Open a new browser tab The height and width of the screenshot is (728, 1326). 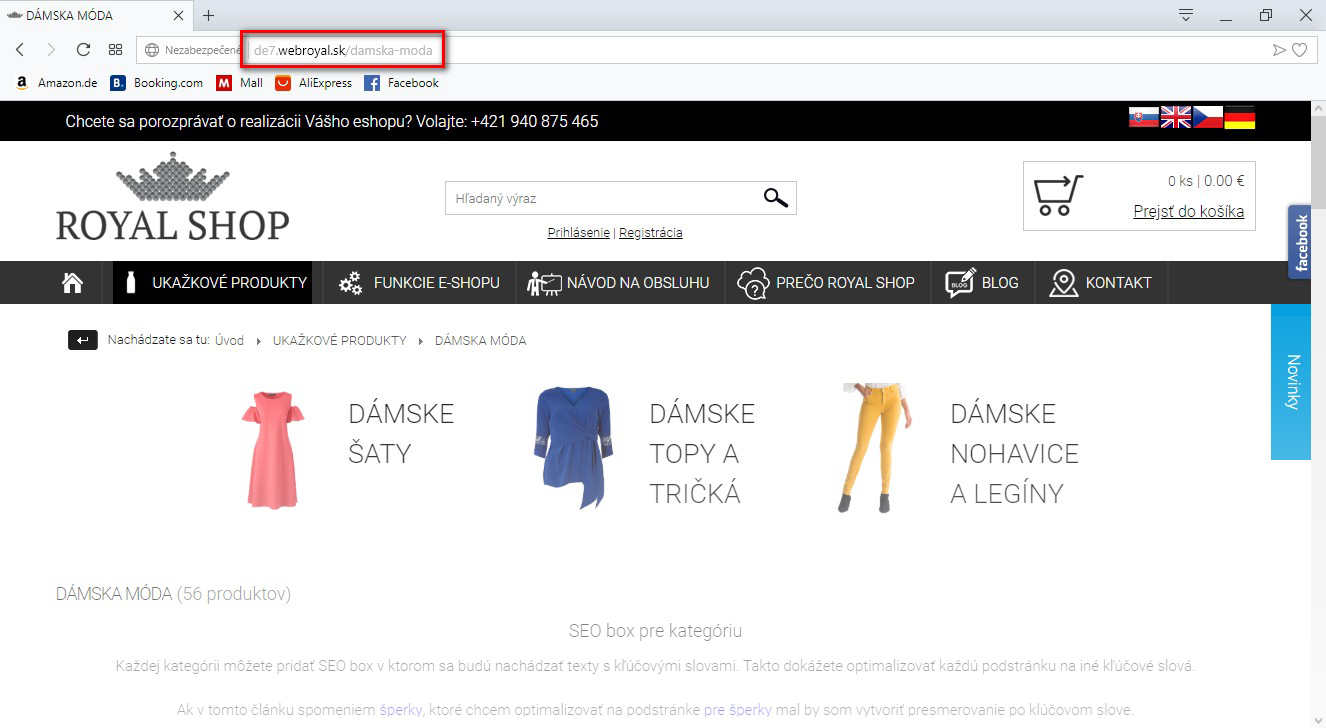pyautogui.click(x=208, y=16)
